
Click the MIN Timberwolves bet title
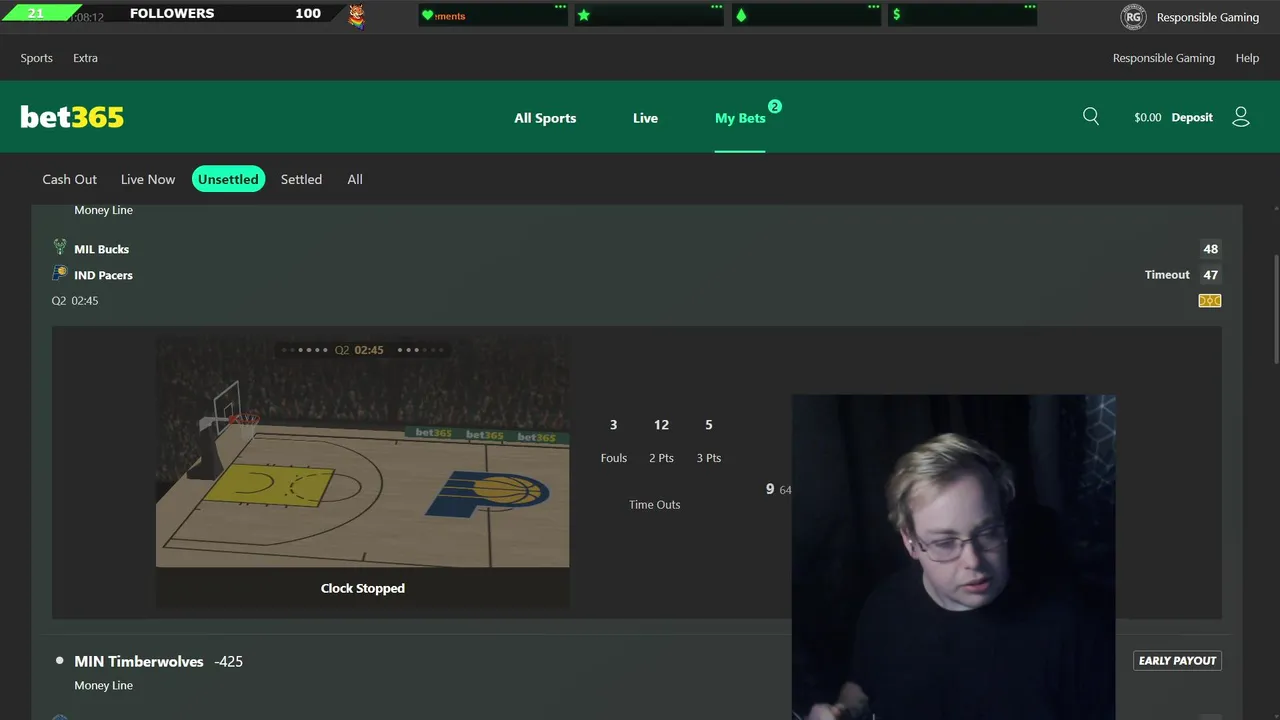pyautogui.click(x=139, y=661)
